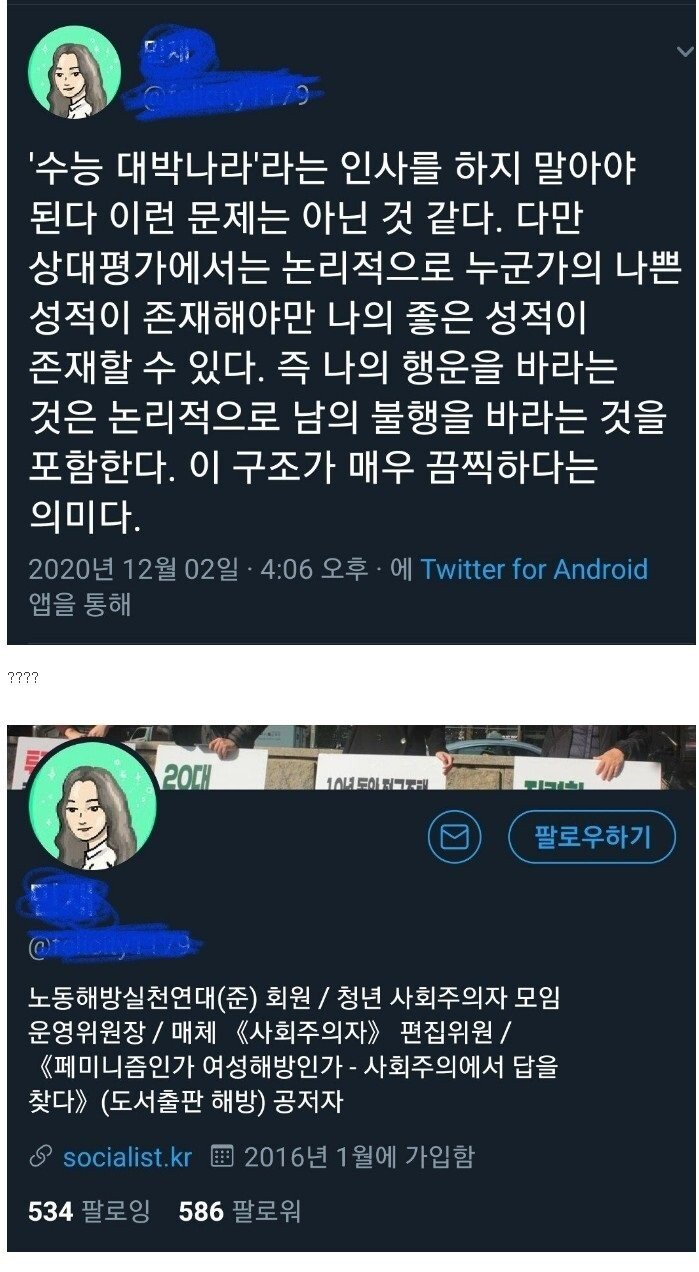The width and height of the screenshot is (699, 1272).
Task: Click the profile bio description text
Action: 295,1050
